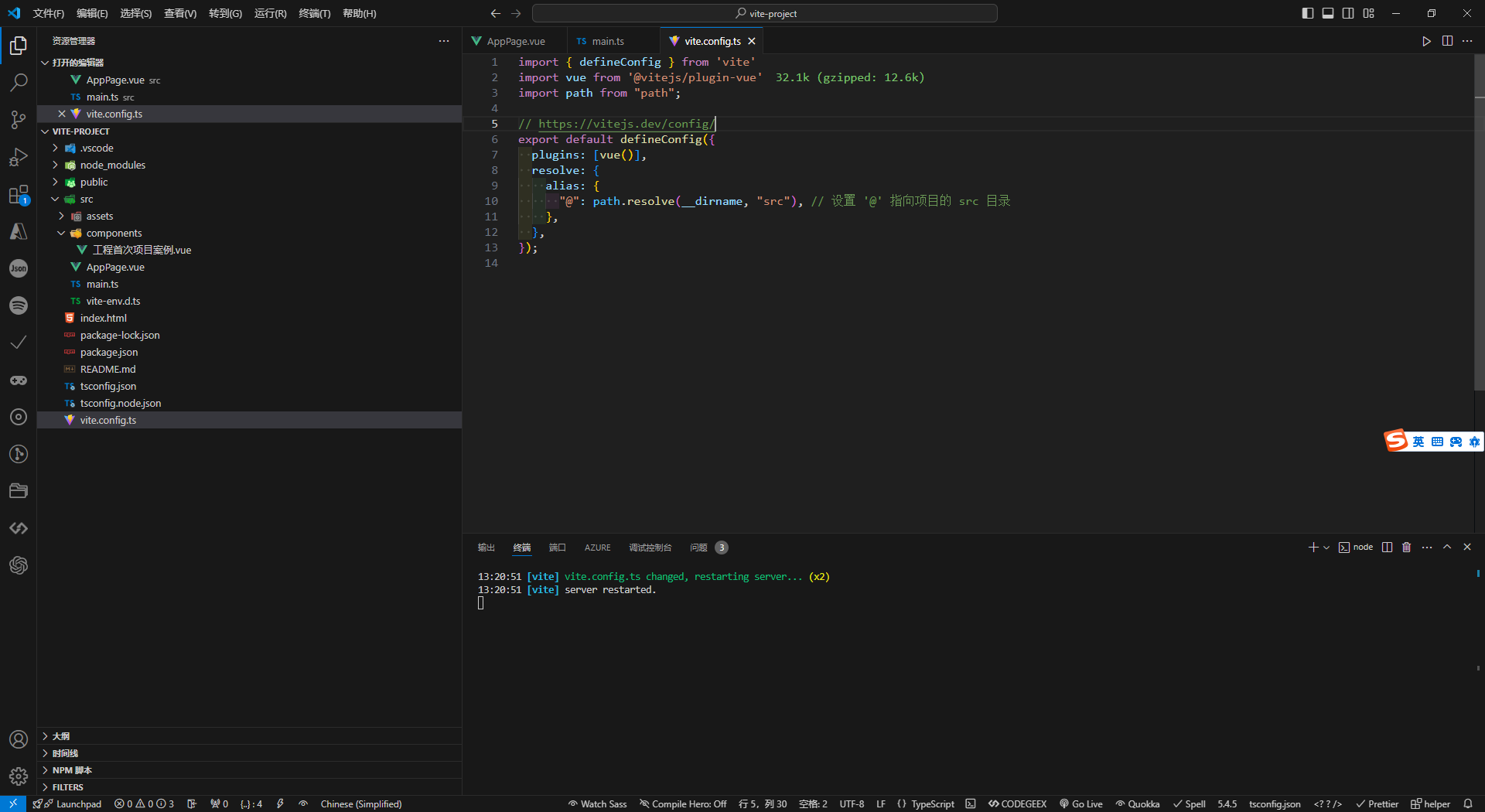Image resolution: width=1485 pixels, height=812 pixels.
Task: Expand the node_modules folder
Action: (x=55, y=165)
